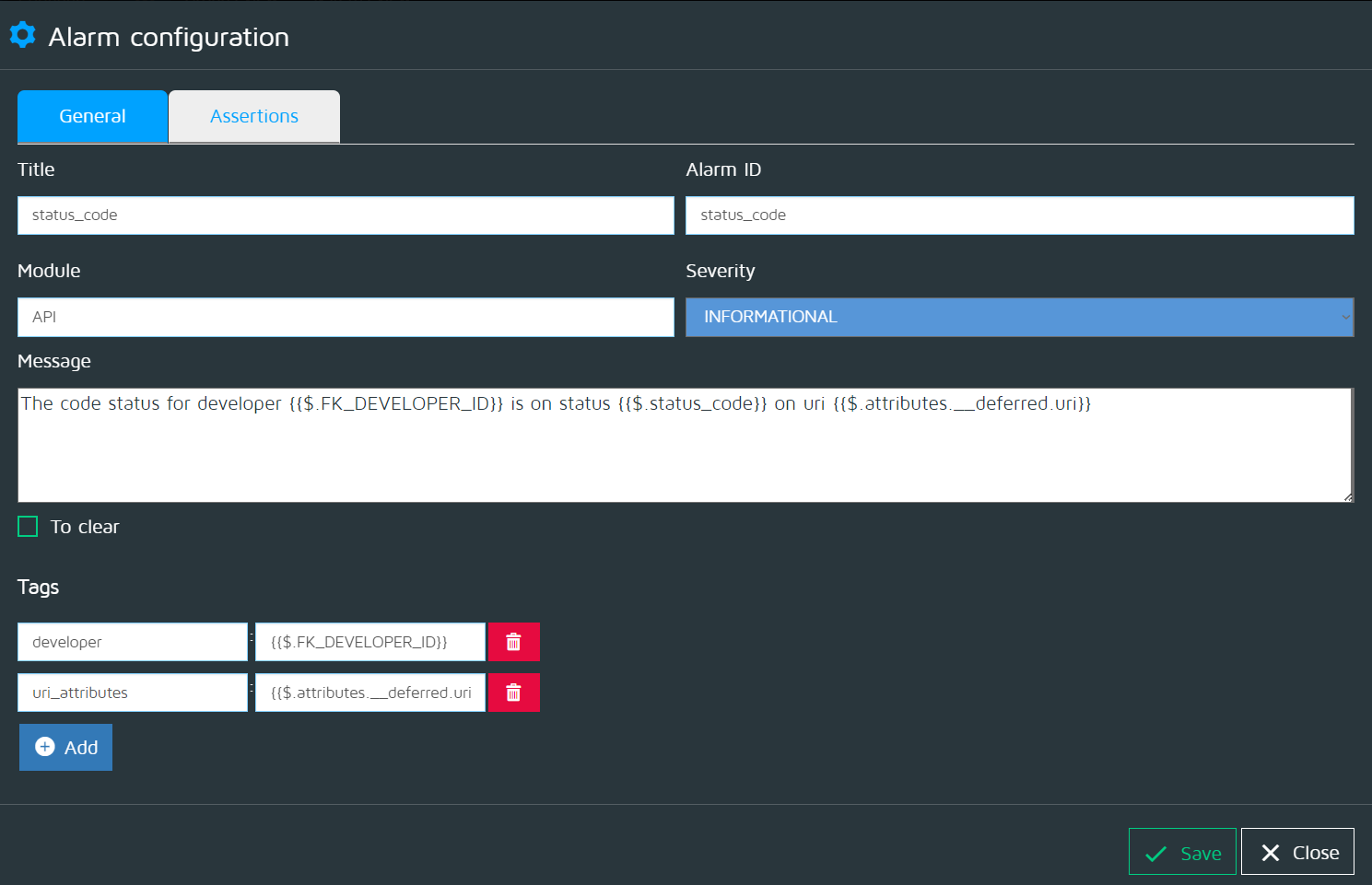The height and width of the screenshot is (885, 1372).
Task: Switch to the Assertions tab
Action: [x=254, y=116]
